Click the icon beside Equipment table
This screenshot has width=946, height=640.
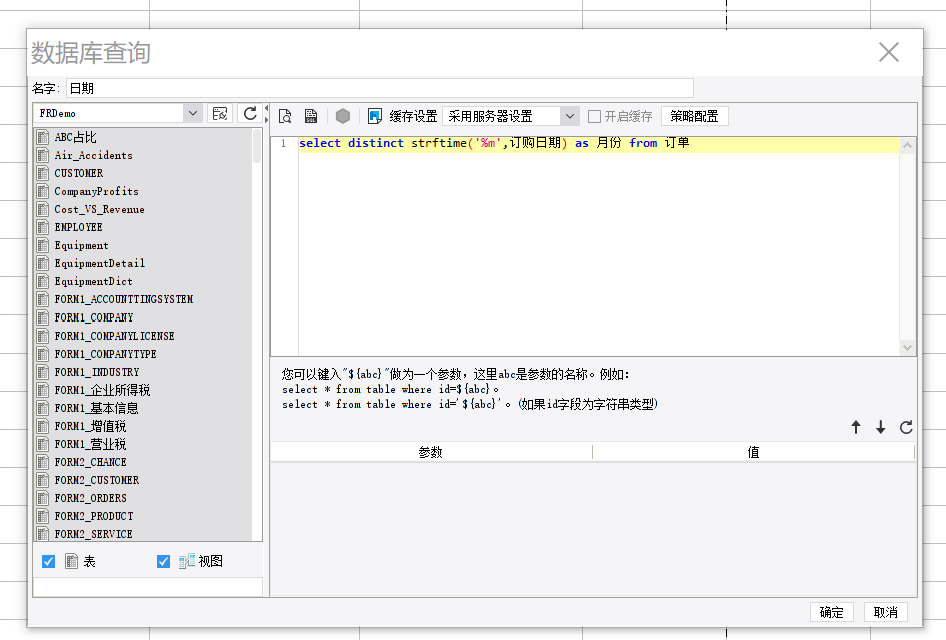pos(43,246)
